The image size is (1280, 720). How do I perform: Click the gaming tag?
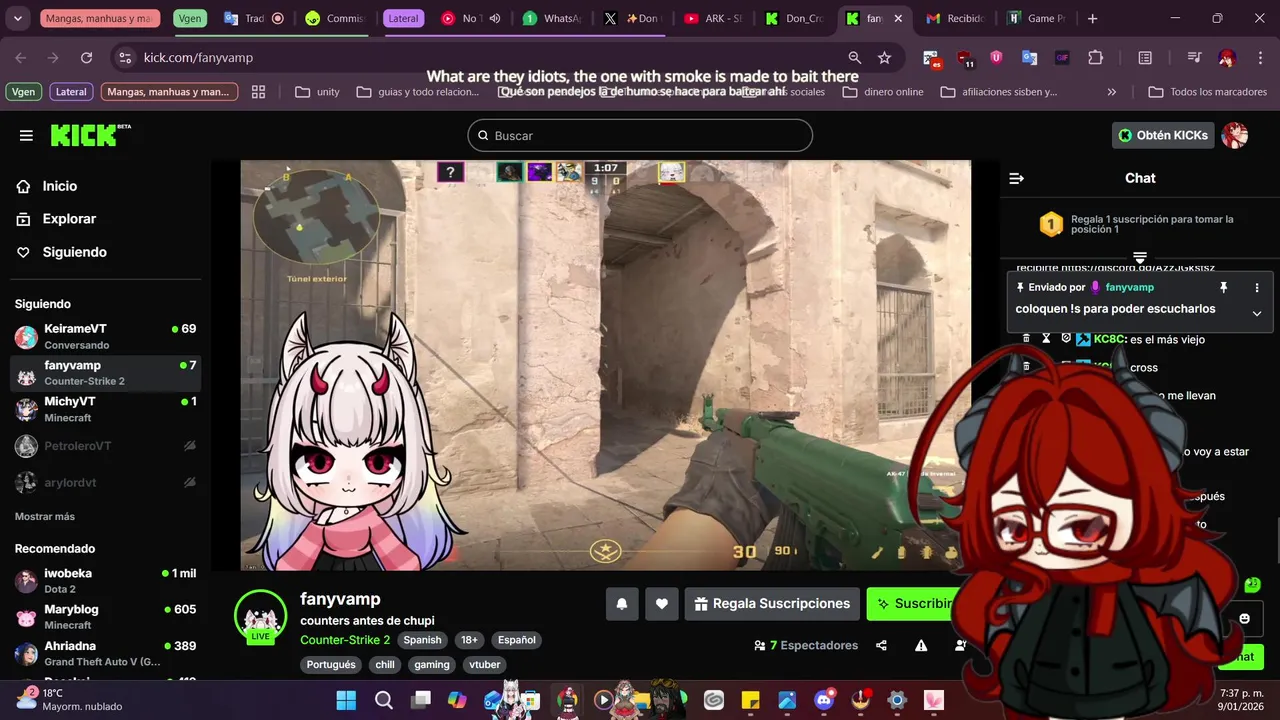click(x=432, y=664)
